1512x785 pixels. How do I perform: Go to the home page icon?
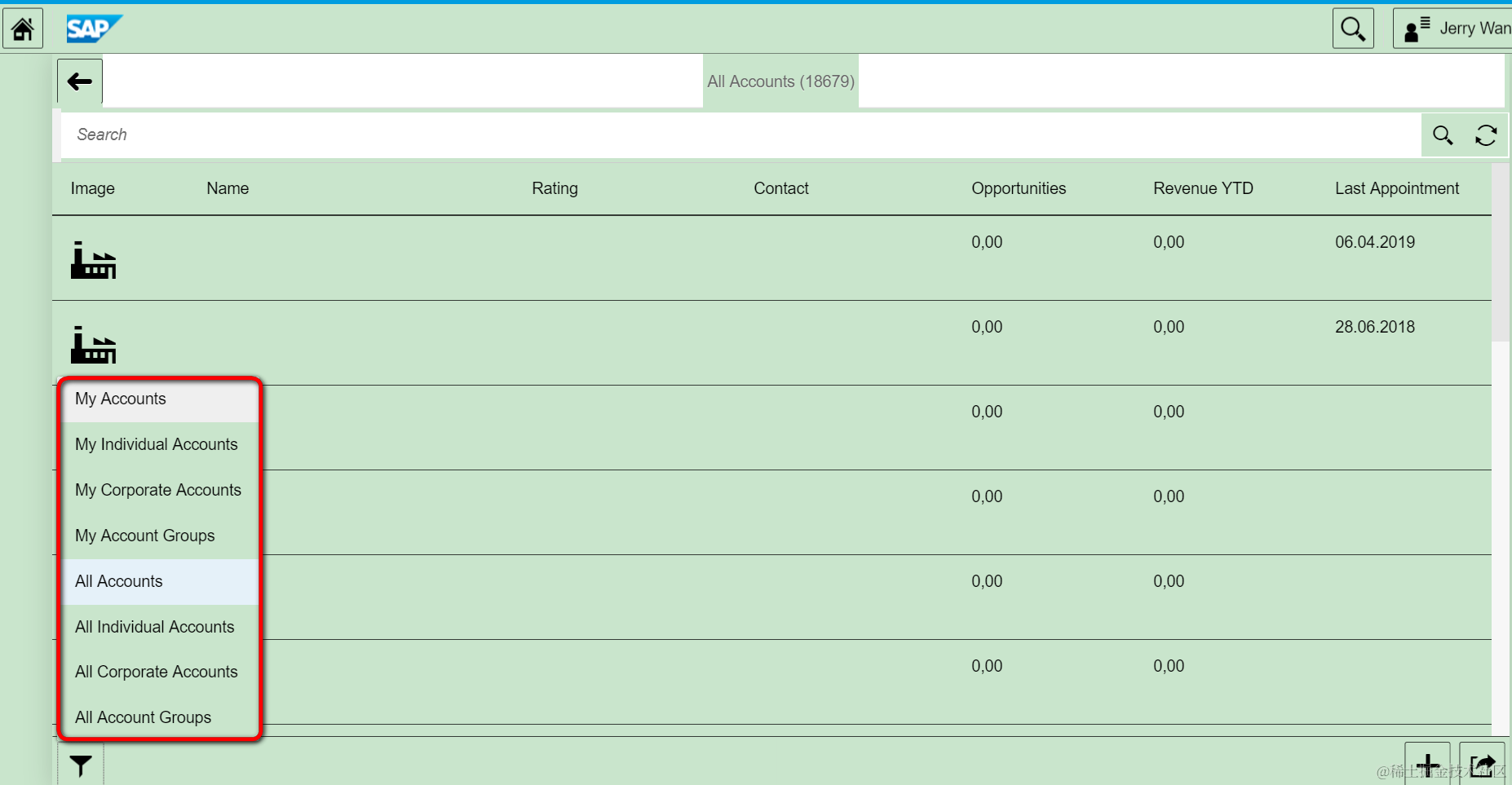tap(23, 29)
